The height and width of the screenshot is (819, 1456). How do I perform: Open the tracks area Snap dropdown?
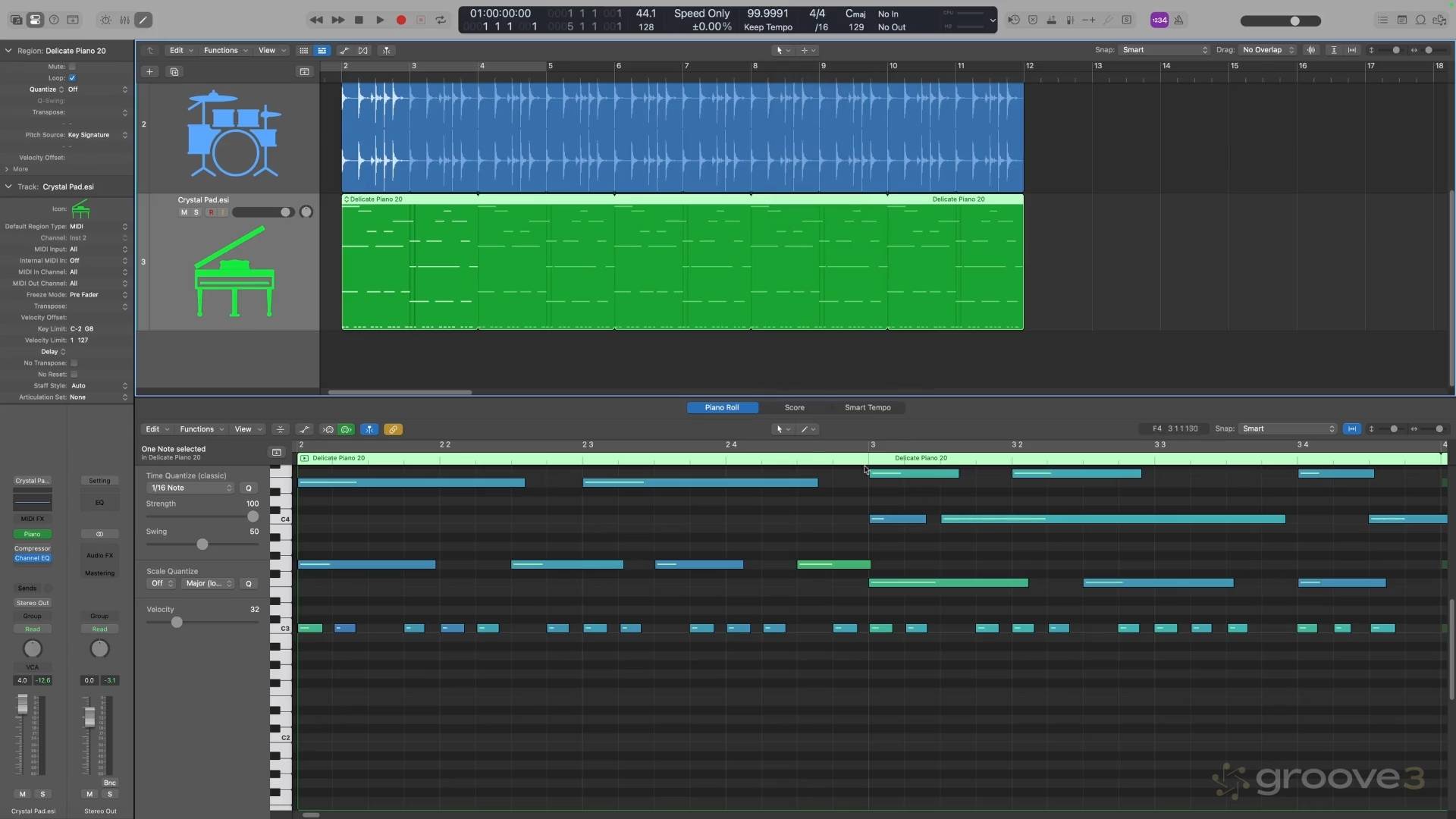pyautogui.click(x=1165, y=50)
